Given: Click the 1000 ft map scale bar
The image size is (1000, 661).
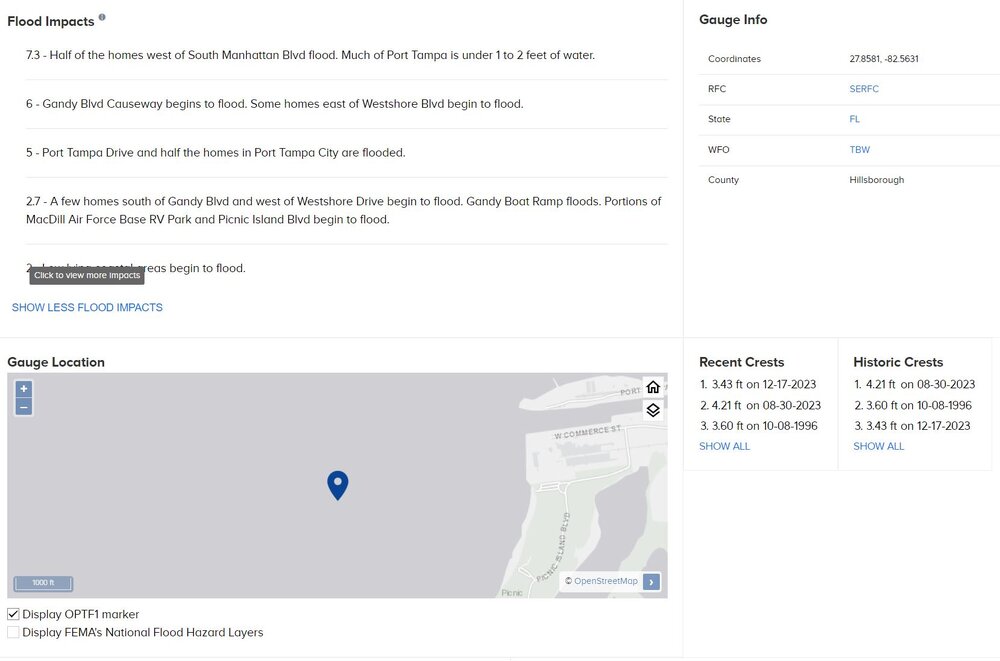Looking at the screenshot, I should tap(43, 583).
